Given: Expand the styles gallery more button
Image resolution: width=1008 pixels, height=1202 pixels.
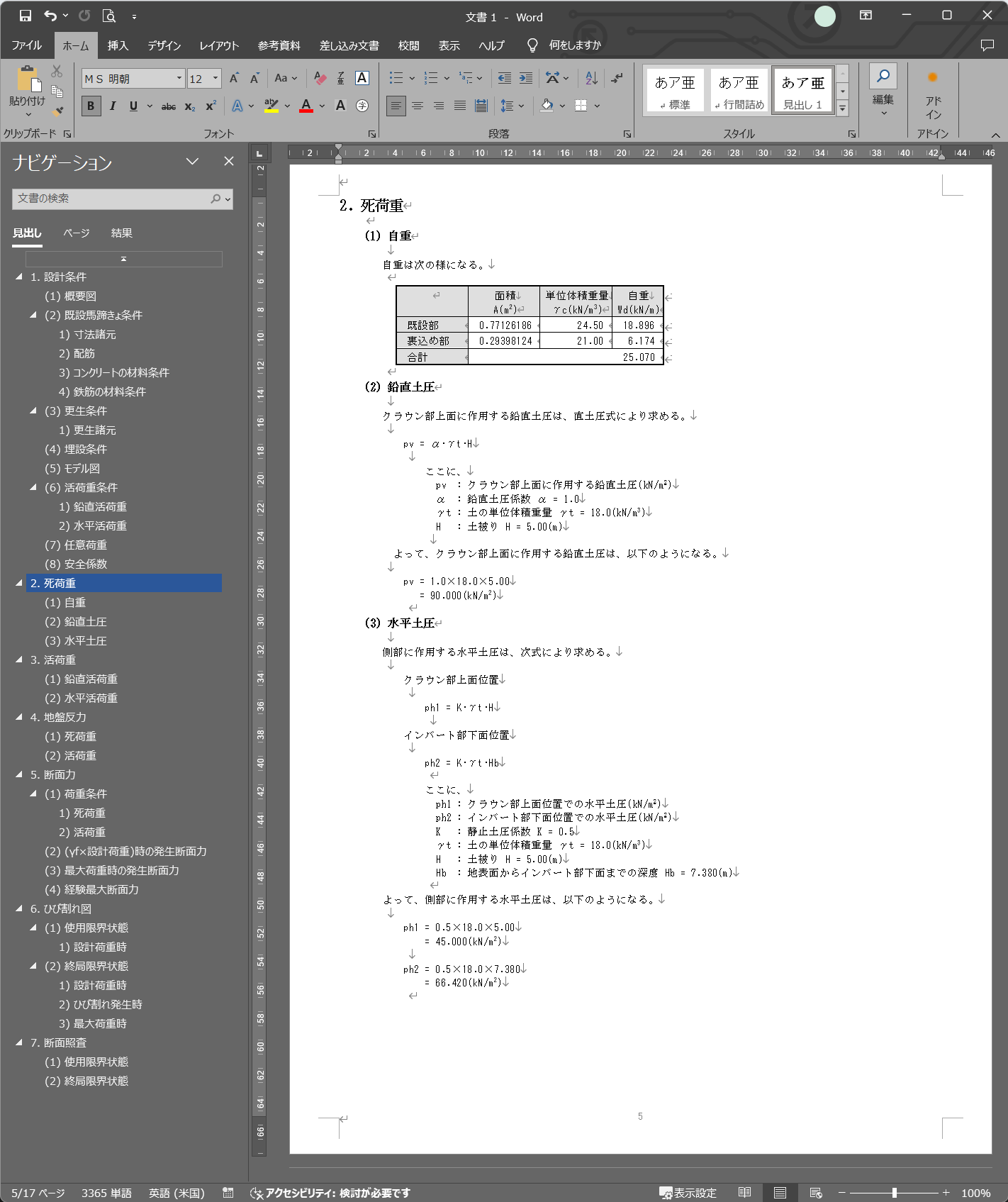Looking at the screenshot, I should click(843, 108).
